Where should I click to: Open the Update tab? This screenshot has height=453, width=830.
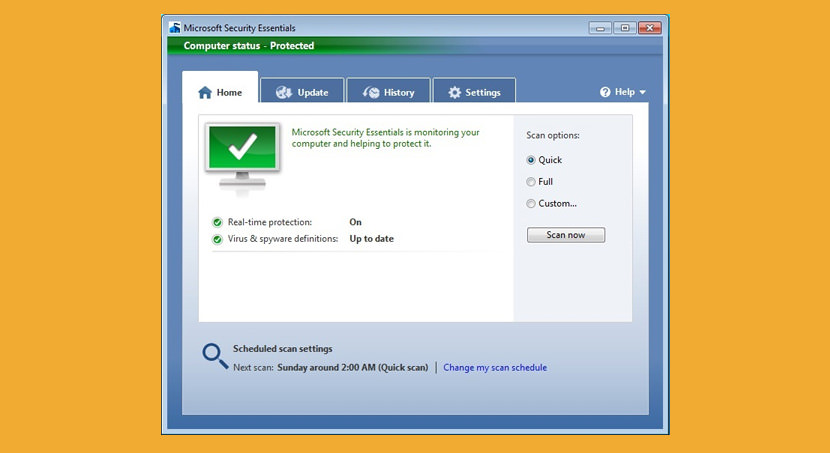click(x=302, y=90)
